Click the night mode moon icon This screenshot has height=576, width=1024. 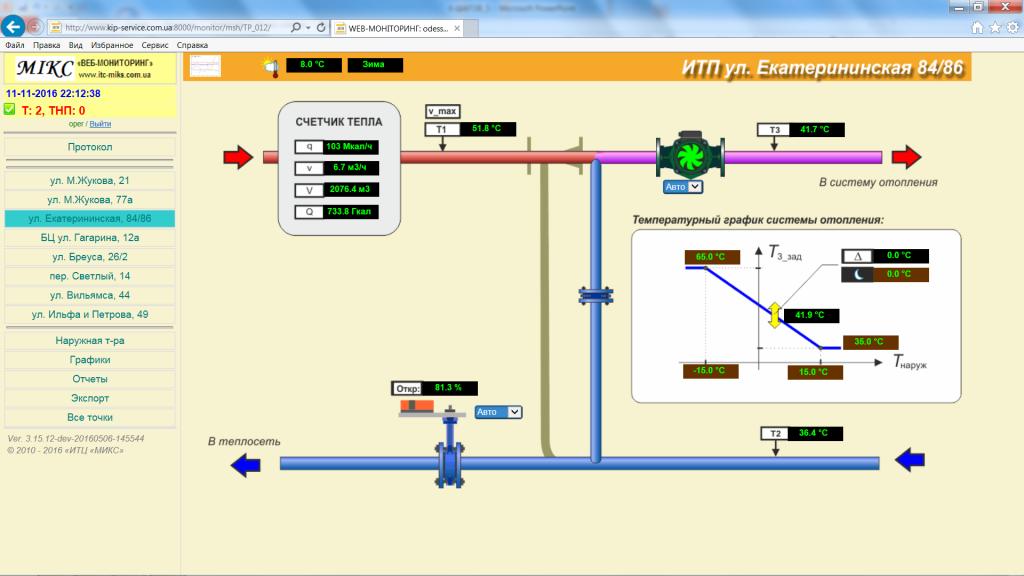[857, 274]
